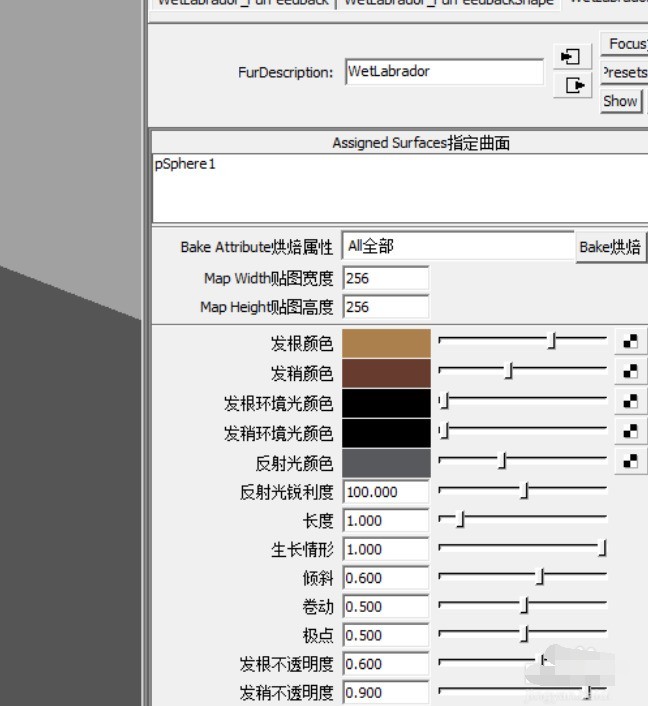Click the Focus button

[626, 44]
